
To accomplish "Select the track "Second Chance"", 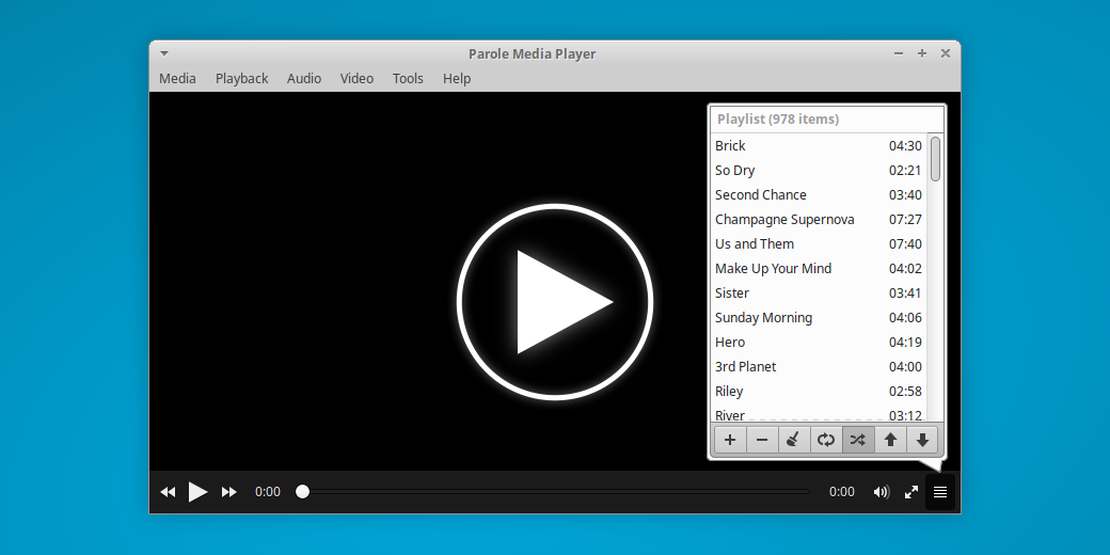I will [x=818, y=195].
